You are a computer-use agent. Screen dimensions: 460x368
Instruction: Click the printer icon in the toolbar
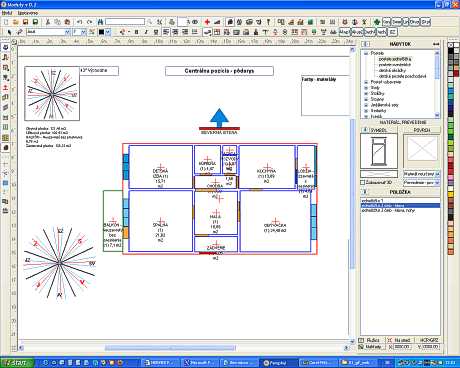[172, 22]
